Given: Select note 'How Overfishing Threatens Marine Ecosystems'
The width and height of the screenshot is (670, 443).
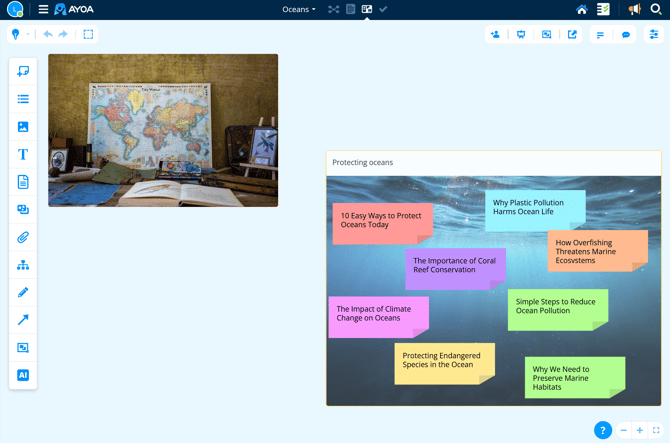Looking at the screenshot, I should click(x=598, y=251).
